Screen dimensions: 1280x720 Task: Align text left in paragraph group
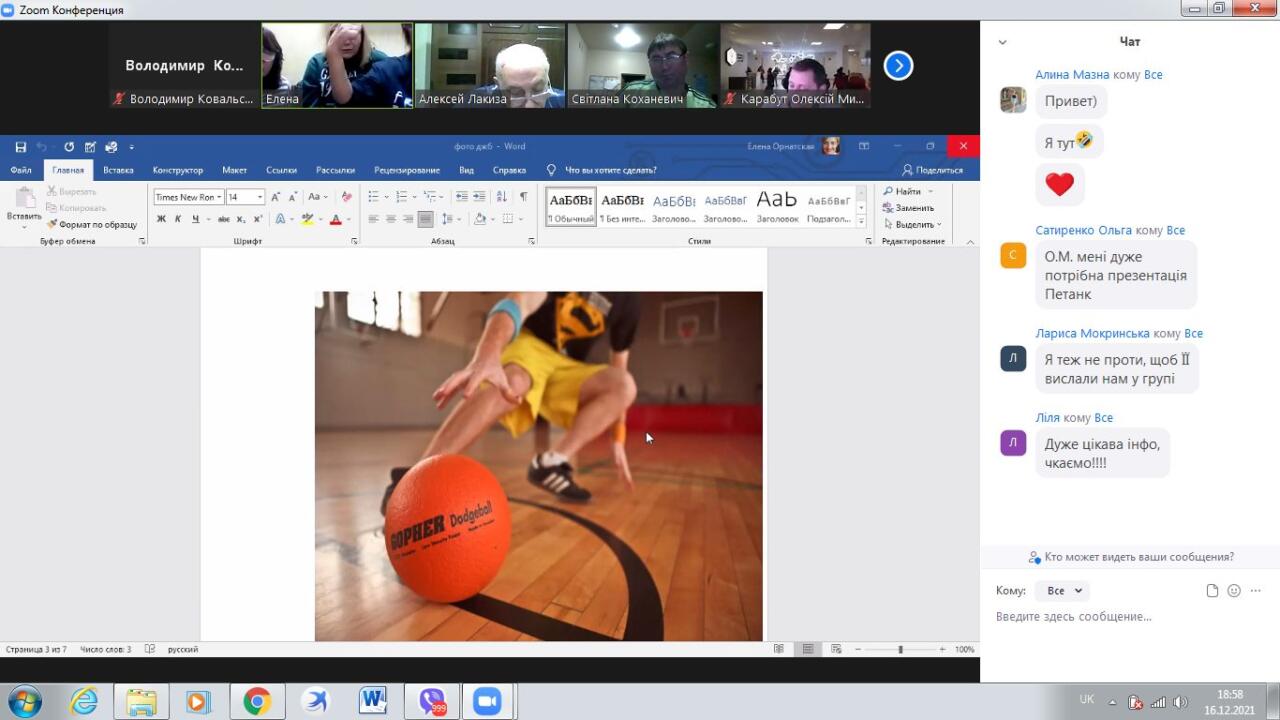373,219
